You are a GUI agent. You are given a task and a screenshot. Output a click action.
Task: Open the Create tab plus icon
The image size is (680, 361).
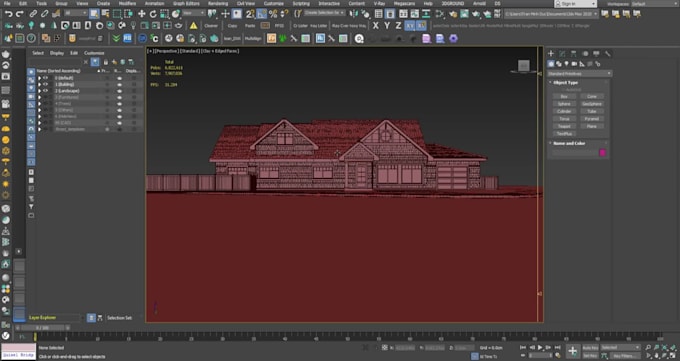[551, 53]
